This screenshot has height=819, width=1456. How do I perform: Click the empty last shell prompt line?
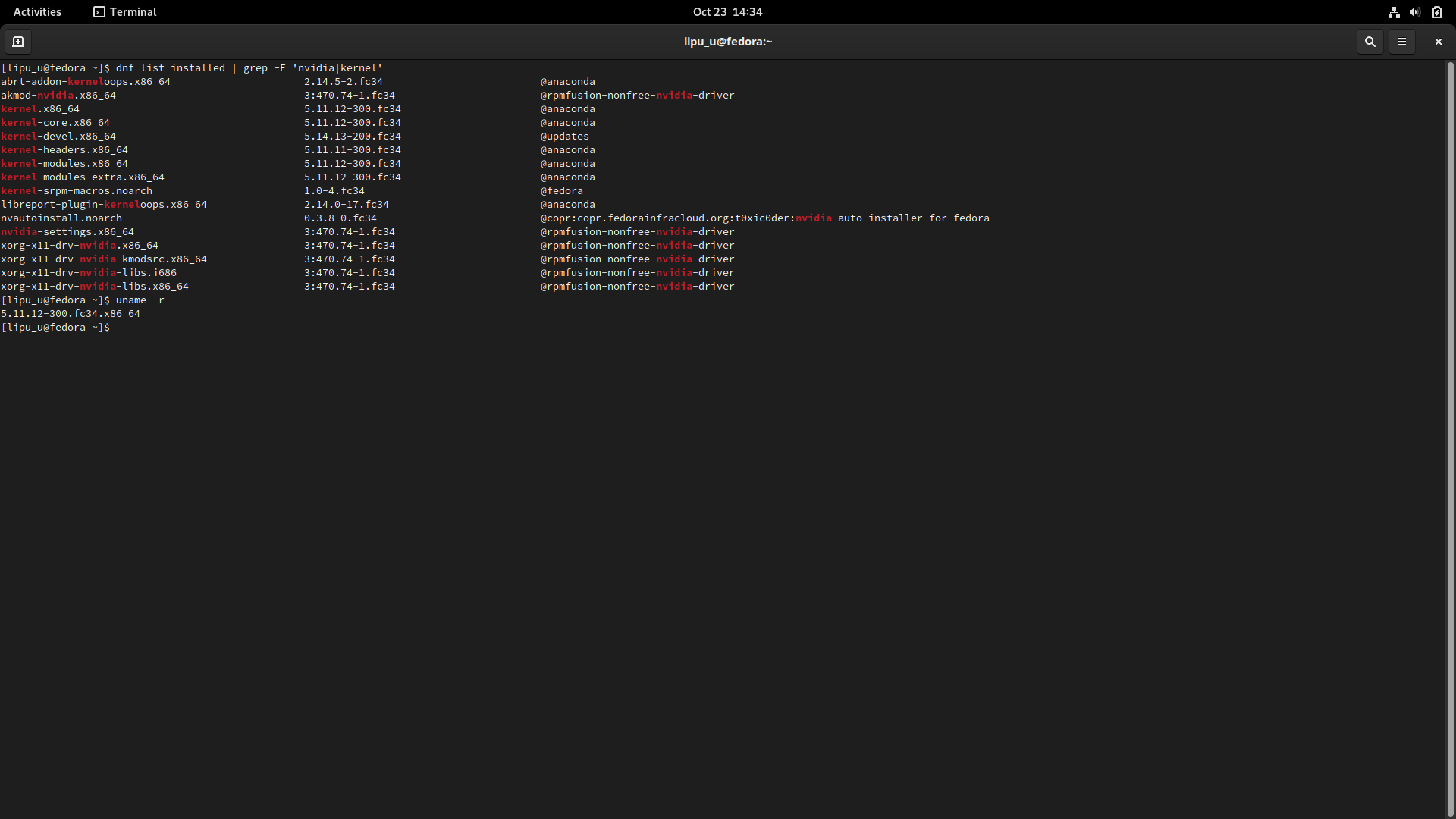click(55, 328)
